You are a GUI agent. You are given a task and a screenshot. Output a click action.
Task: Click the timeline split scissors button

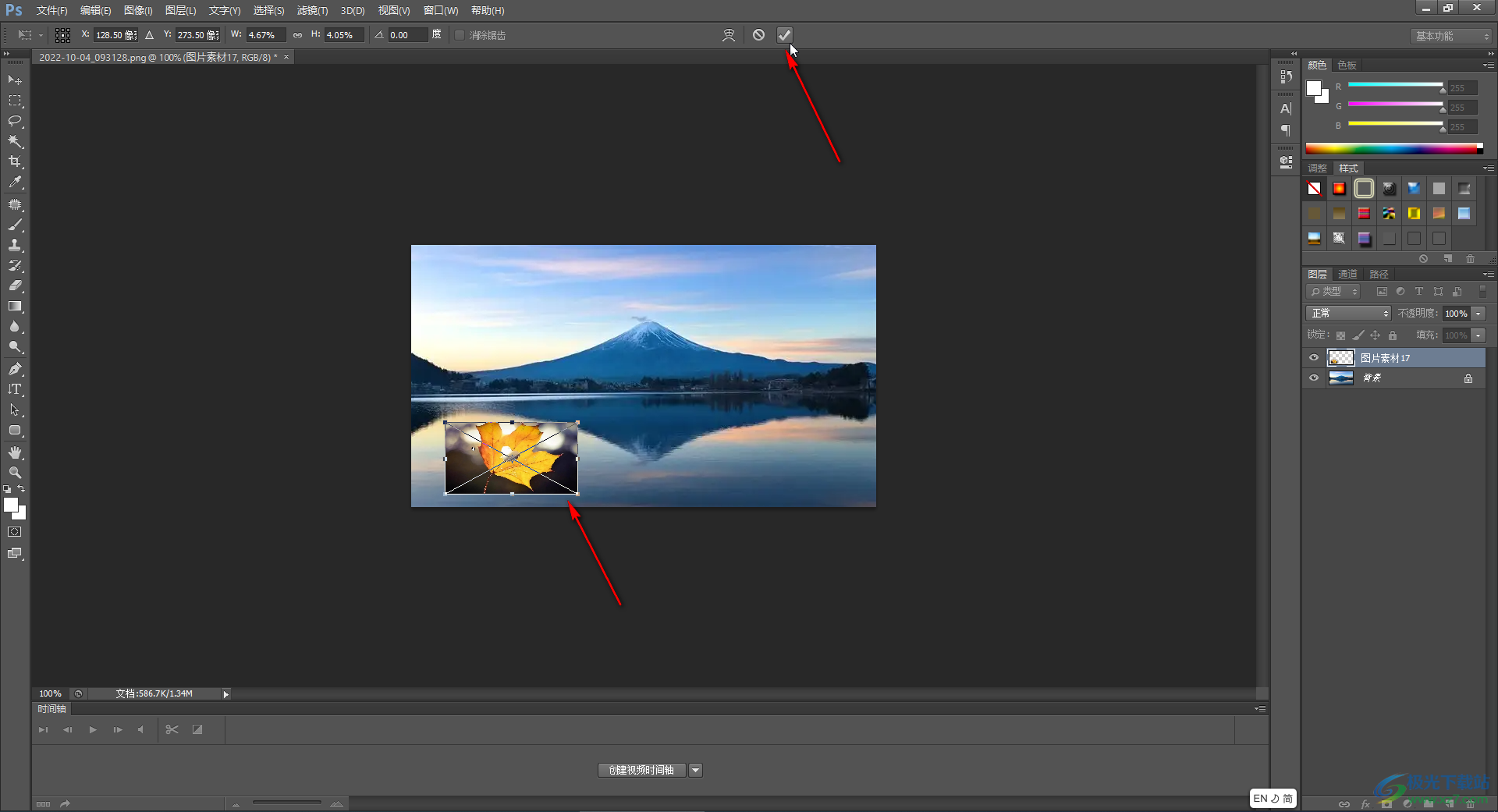click(x=172, y=730)
